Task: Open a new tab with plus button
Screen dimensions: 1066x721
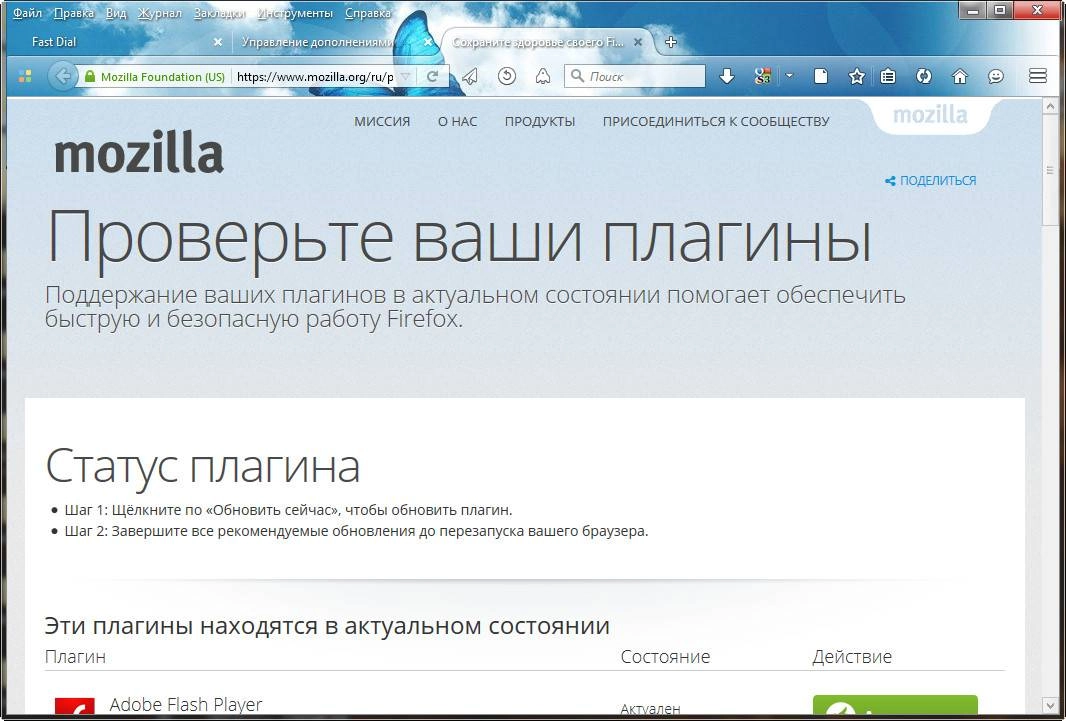Action: click(x=671, y=42)
